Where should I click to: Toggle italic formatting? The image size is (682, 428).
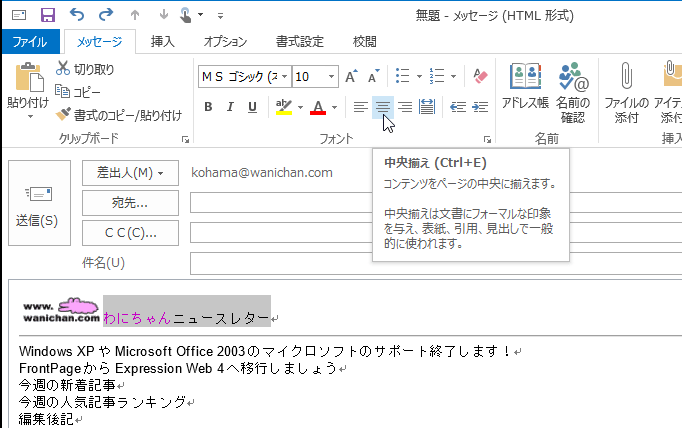[x=230, y=107]
